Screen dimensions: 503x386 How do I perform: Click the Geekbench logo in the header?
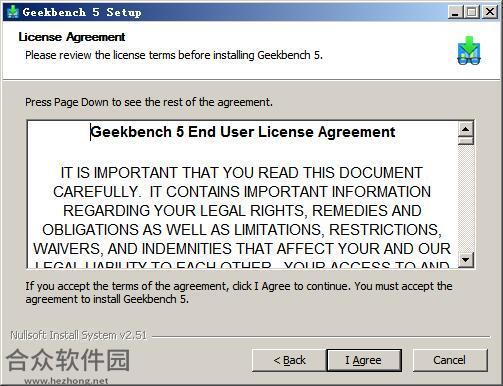[469, 50]
